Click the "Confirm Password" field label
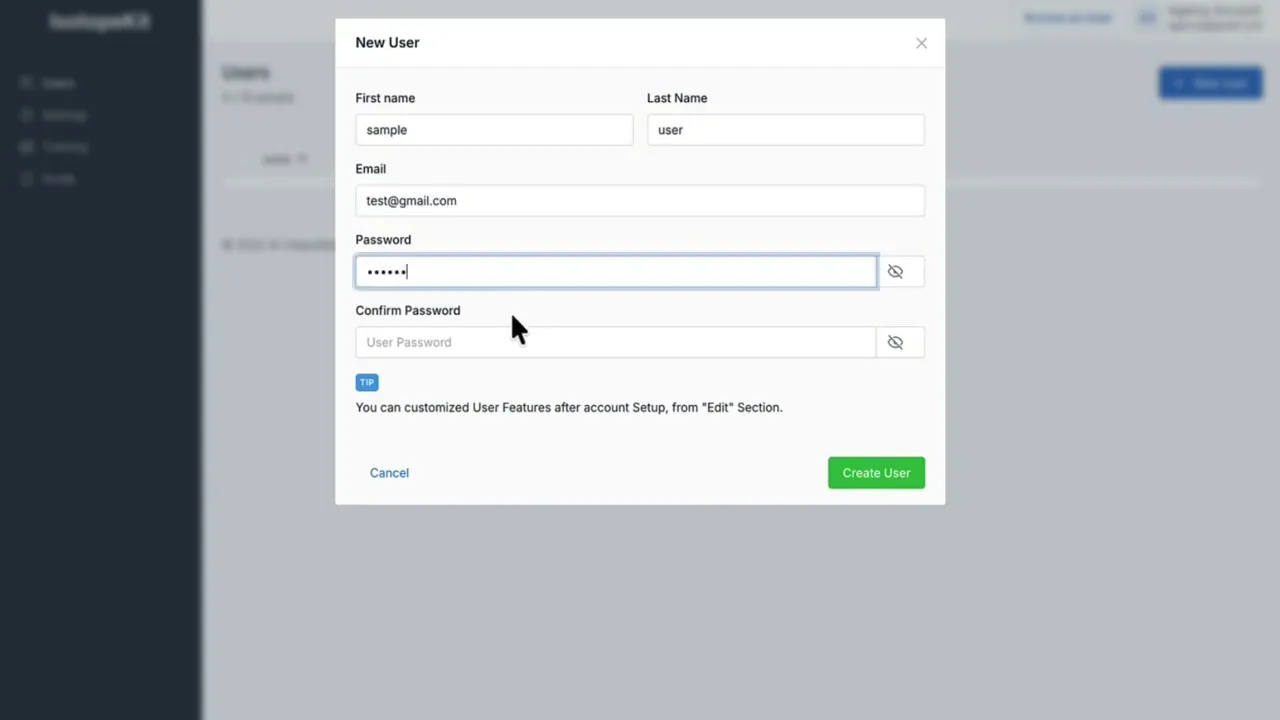The width and height of the screenshot is (1280, 720). click(408, 311)
